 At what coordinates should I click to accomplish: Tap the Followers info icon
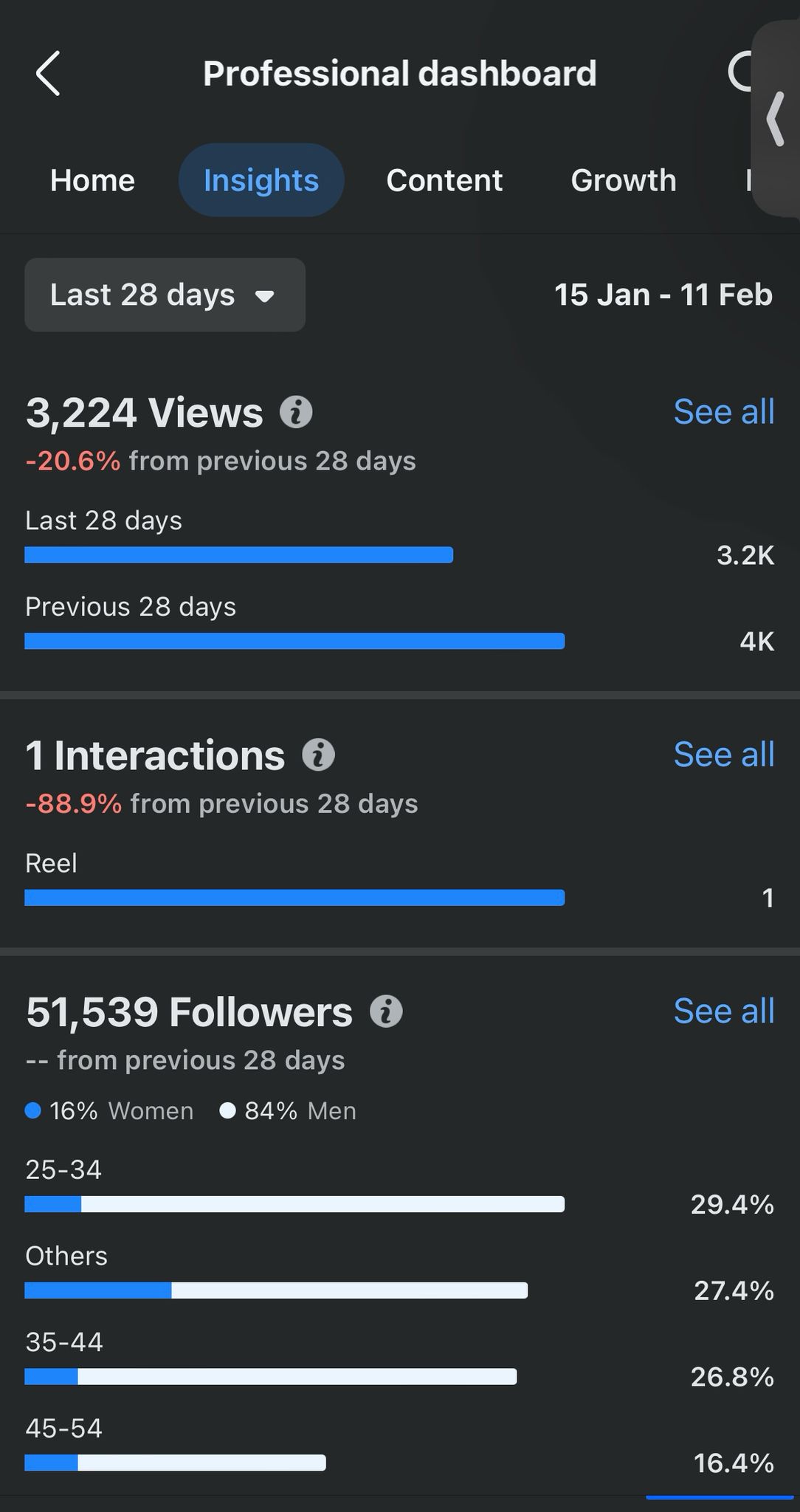click(x=386, y=1011)
